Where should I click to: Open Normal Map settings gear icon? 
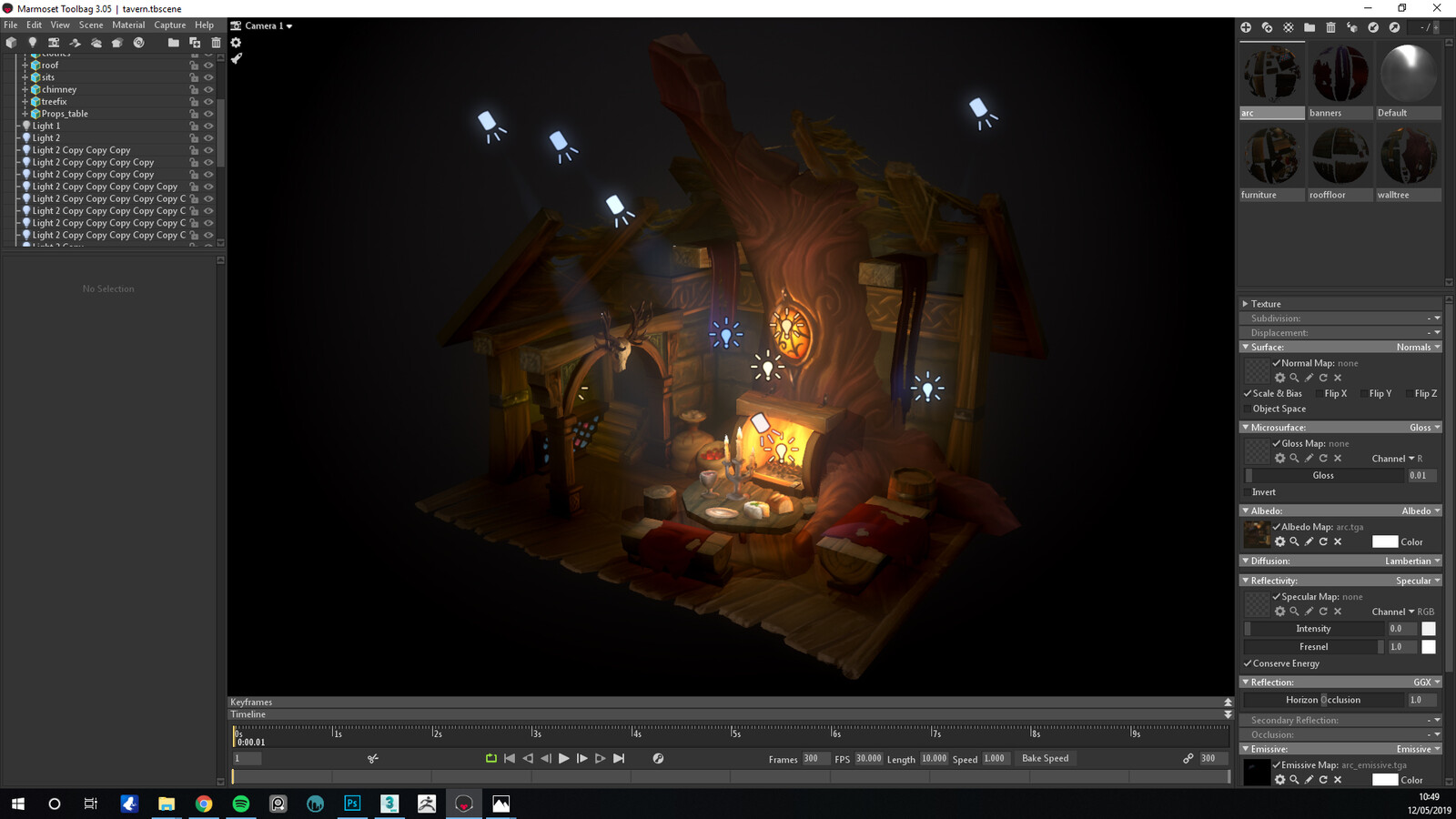(1279, 378)
